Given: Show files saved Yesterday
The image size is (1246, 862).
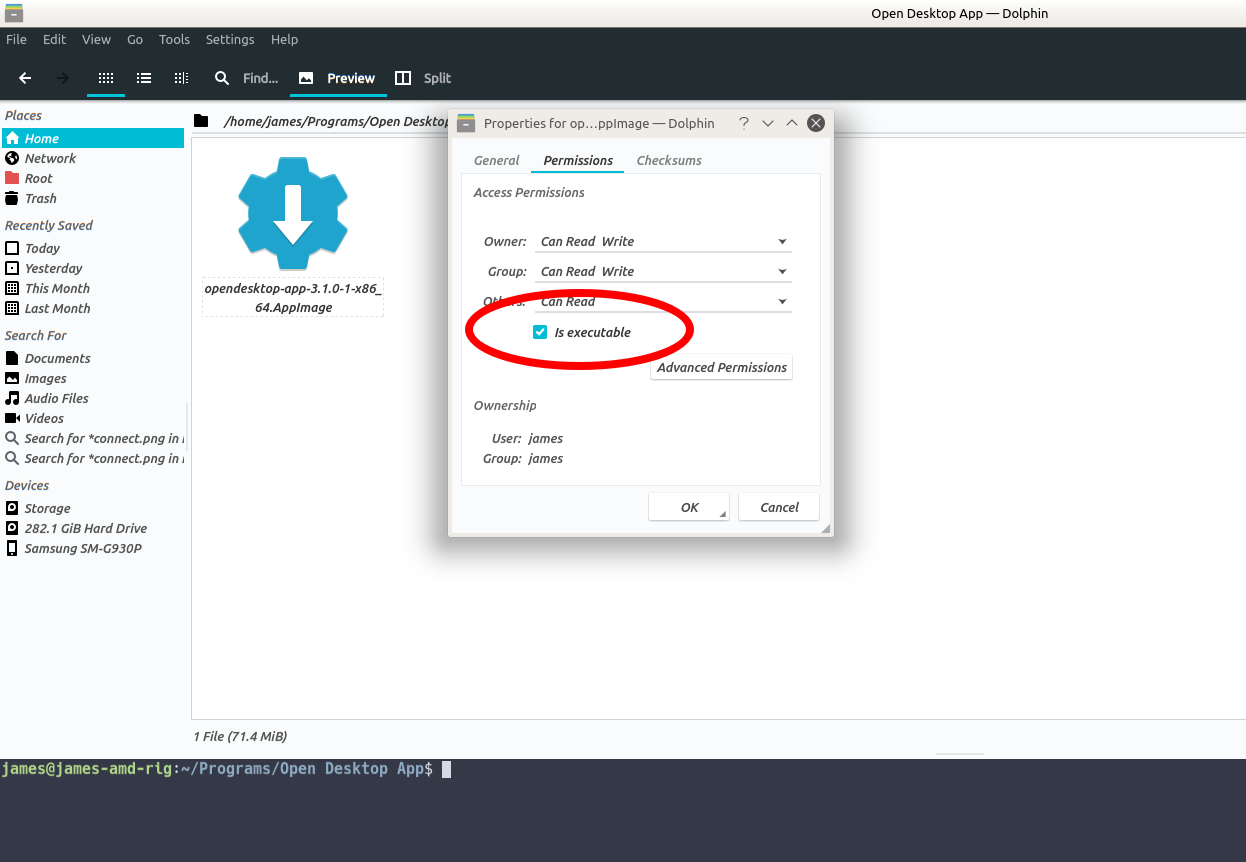Looking at the screenshot, I should [93, 268].
